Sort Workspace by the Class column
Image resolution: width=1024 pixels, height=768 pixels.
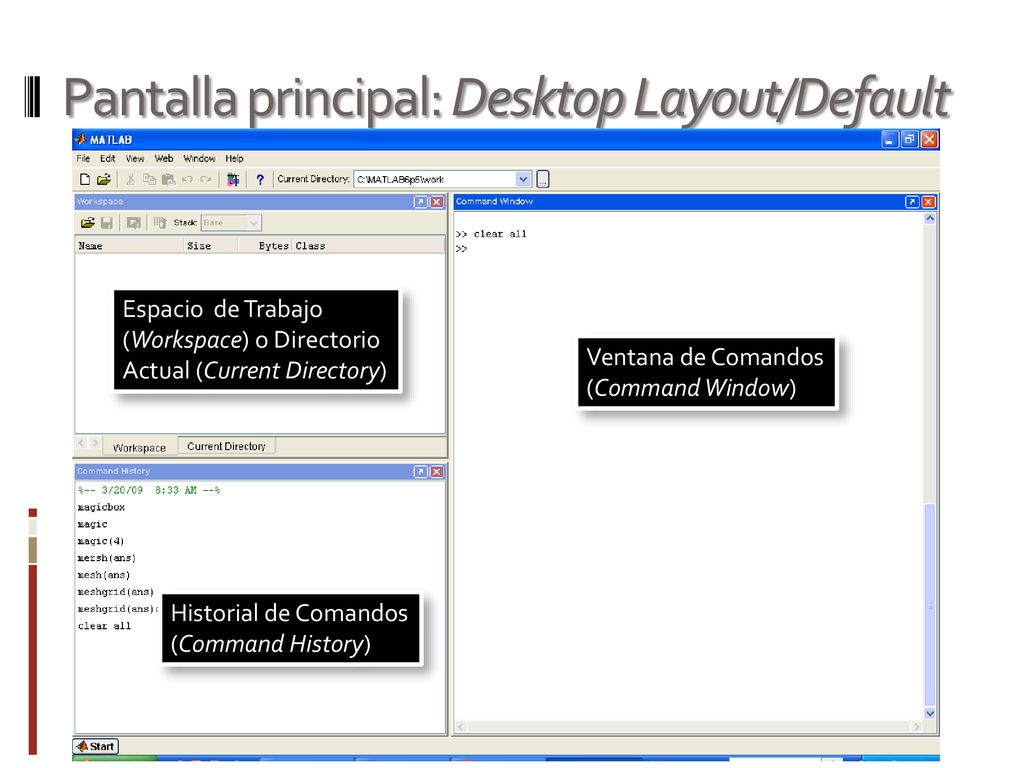pyautogui.click(x=369, y=246)
